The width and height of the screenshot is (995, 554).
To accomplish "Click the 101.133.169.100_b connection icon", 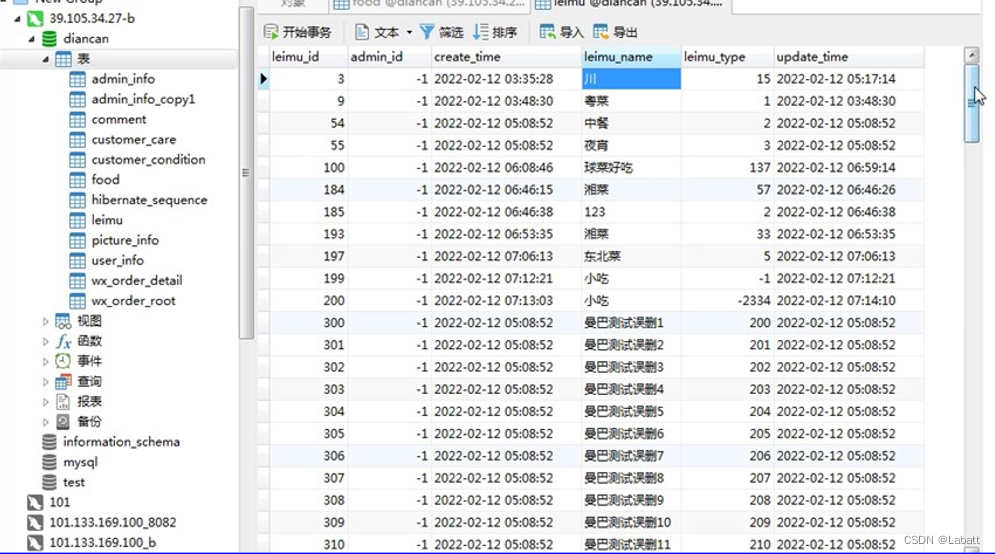I will (x=35, y=543).
